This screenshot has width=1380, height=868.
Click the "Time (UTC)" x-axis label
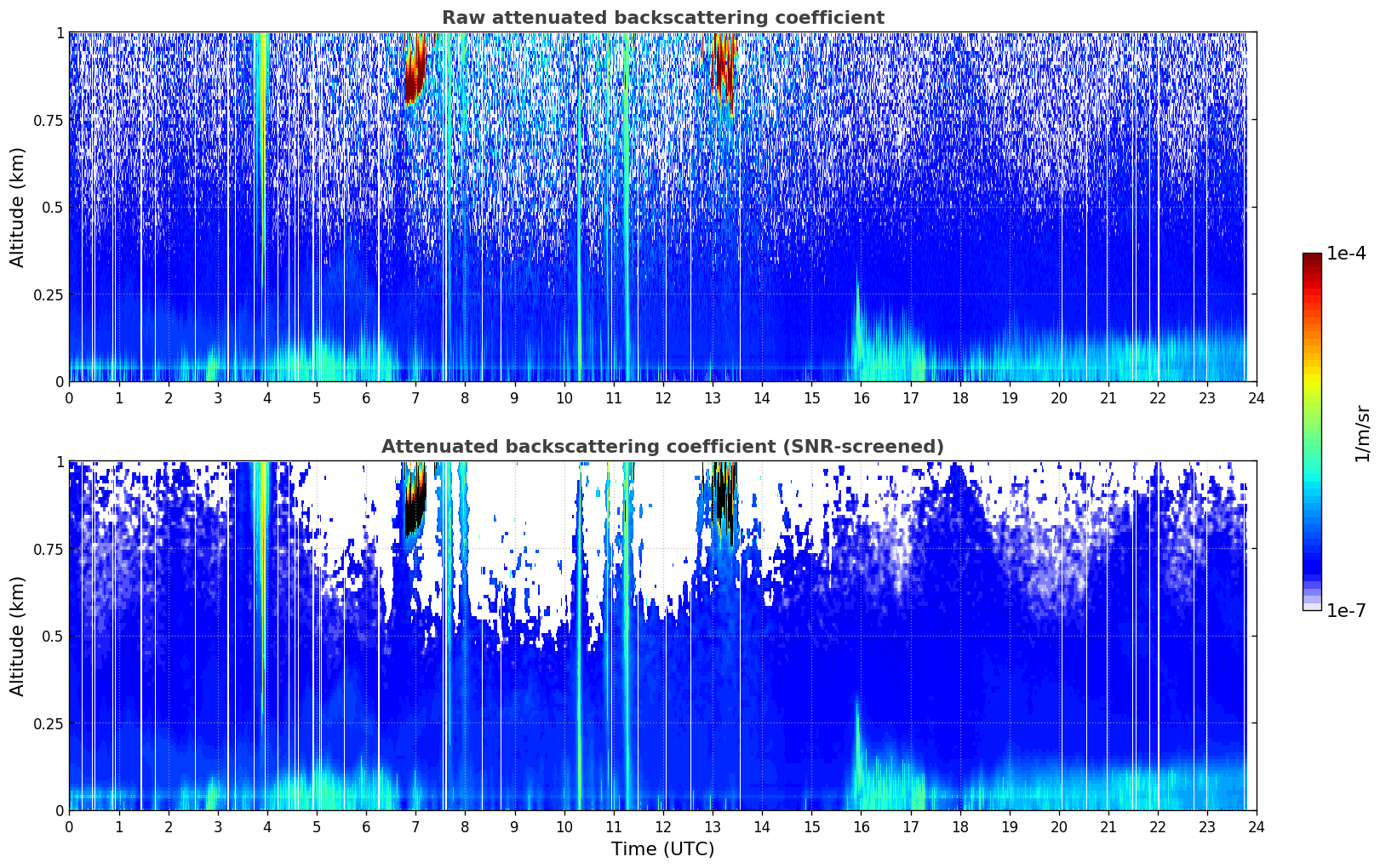(x=662, y=849)
